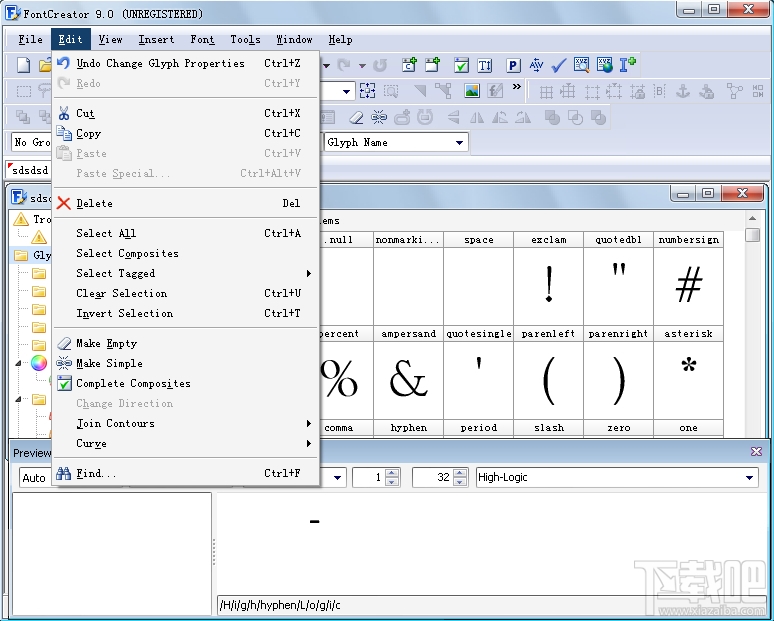Collapse the tree node beside the color wheel
The image size is (774, 621).
[x=18, y=363]
